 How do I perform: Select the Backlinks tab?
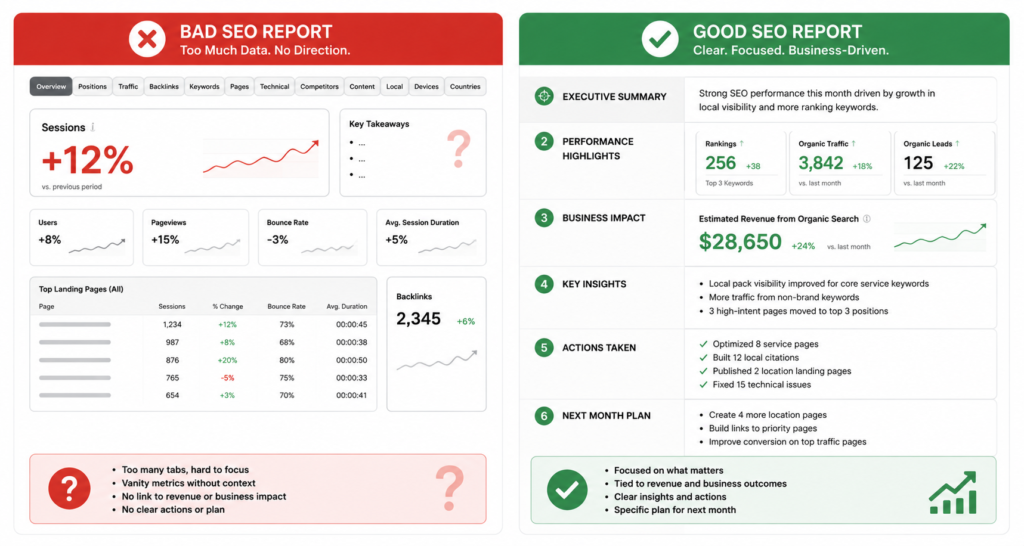[164, 86]
